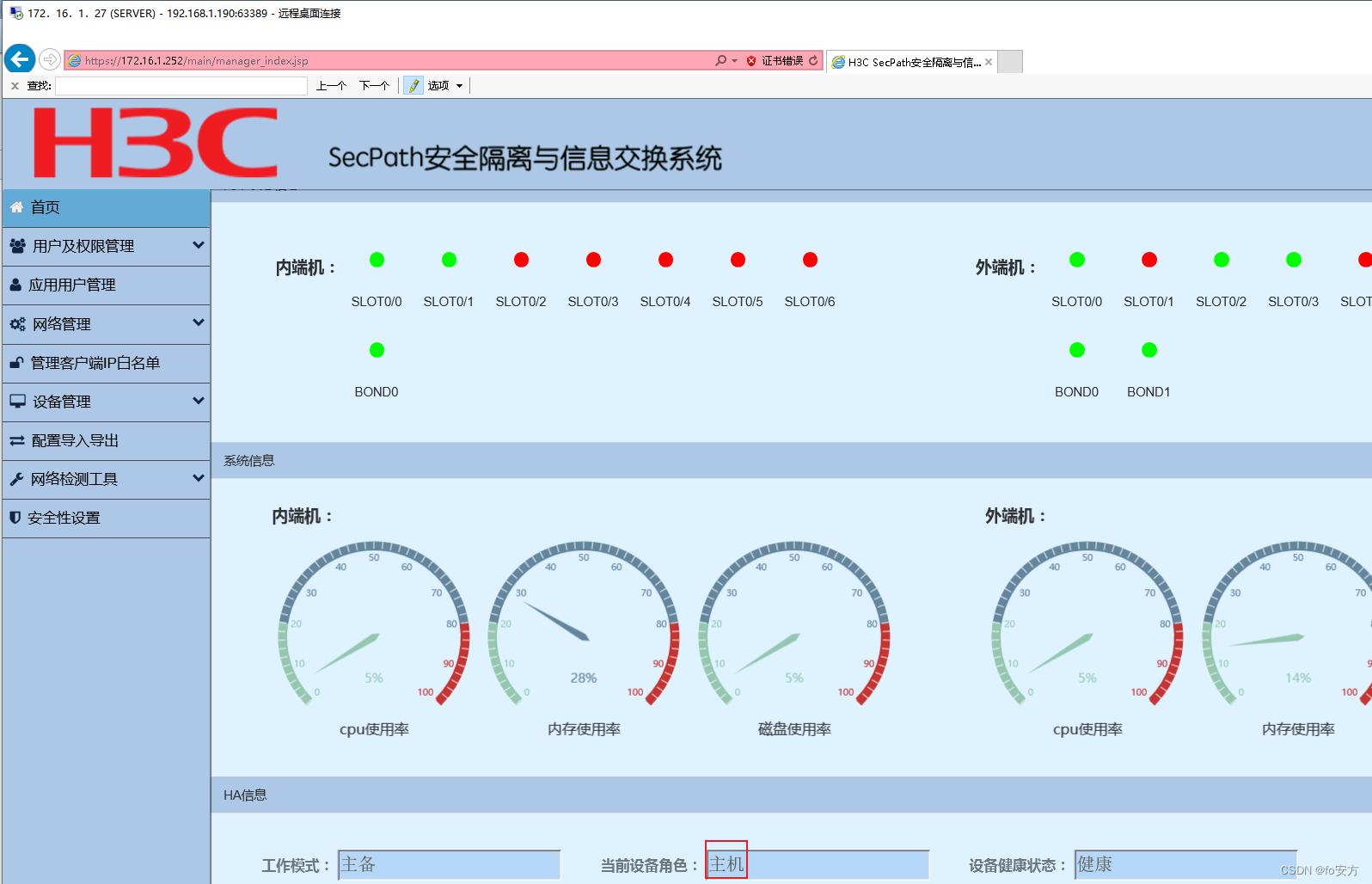Open address bar search dropdown arrow
This screenshot has width=1372, height=884.
734,60
